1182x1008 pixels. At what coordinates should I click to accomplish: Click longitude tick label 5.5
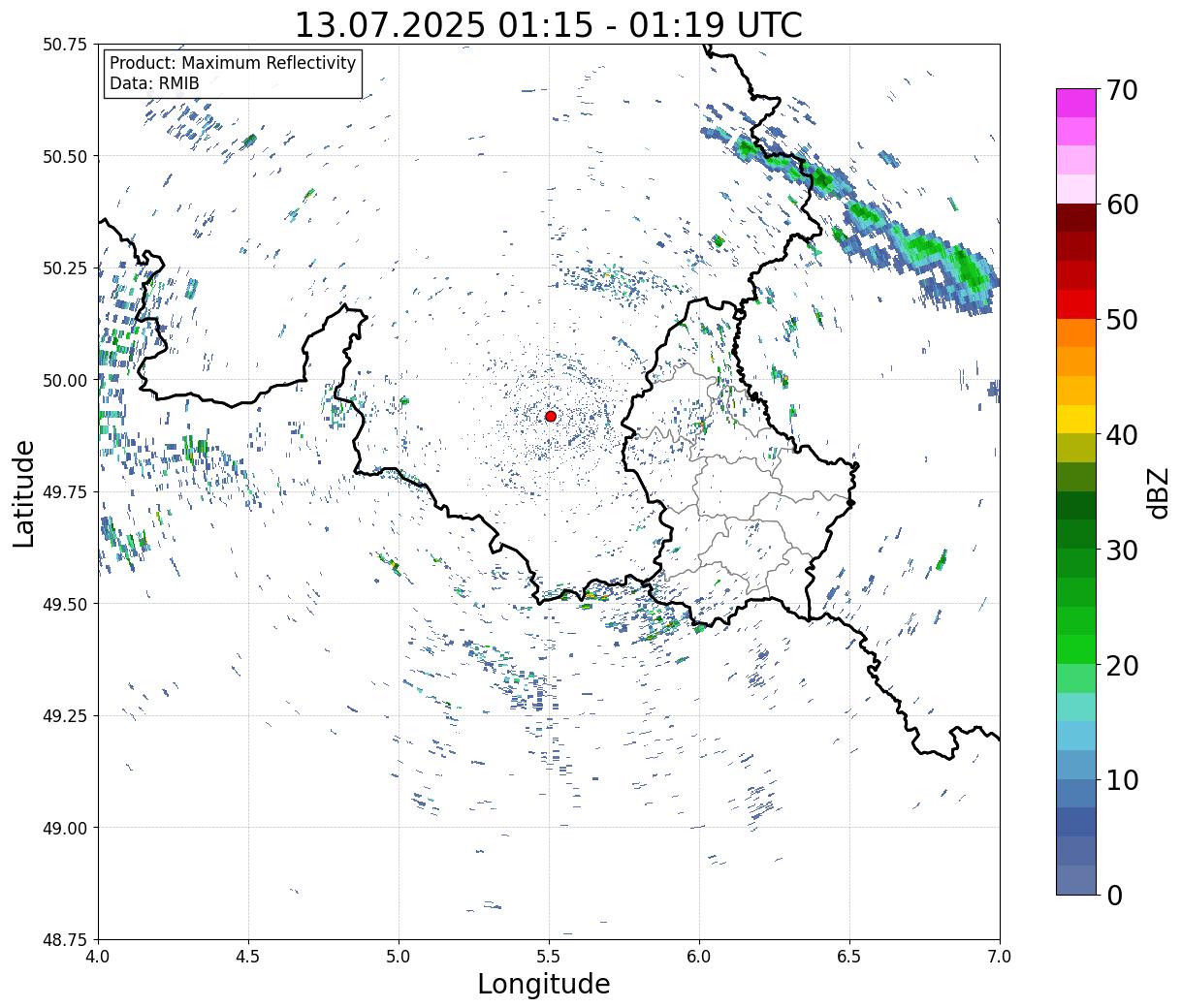549,956
